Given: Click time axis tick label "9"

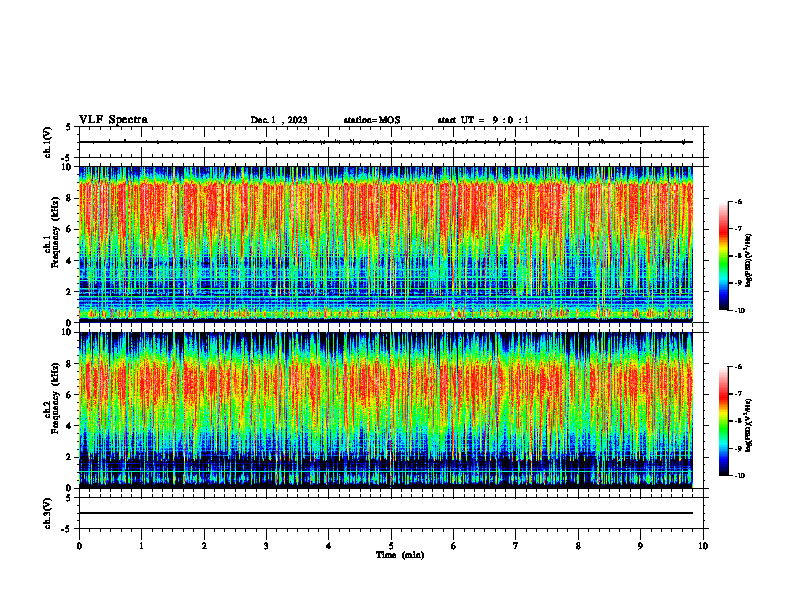Looking at the screenshot, I should point(640,546).
